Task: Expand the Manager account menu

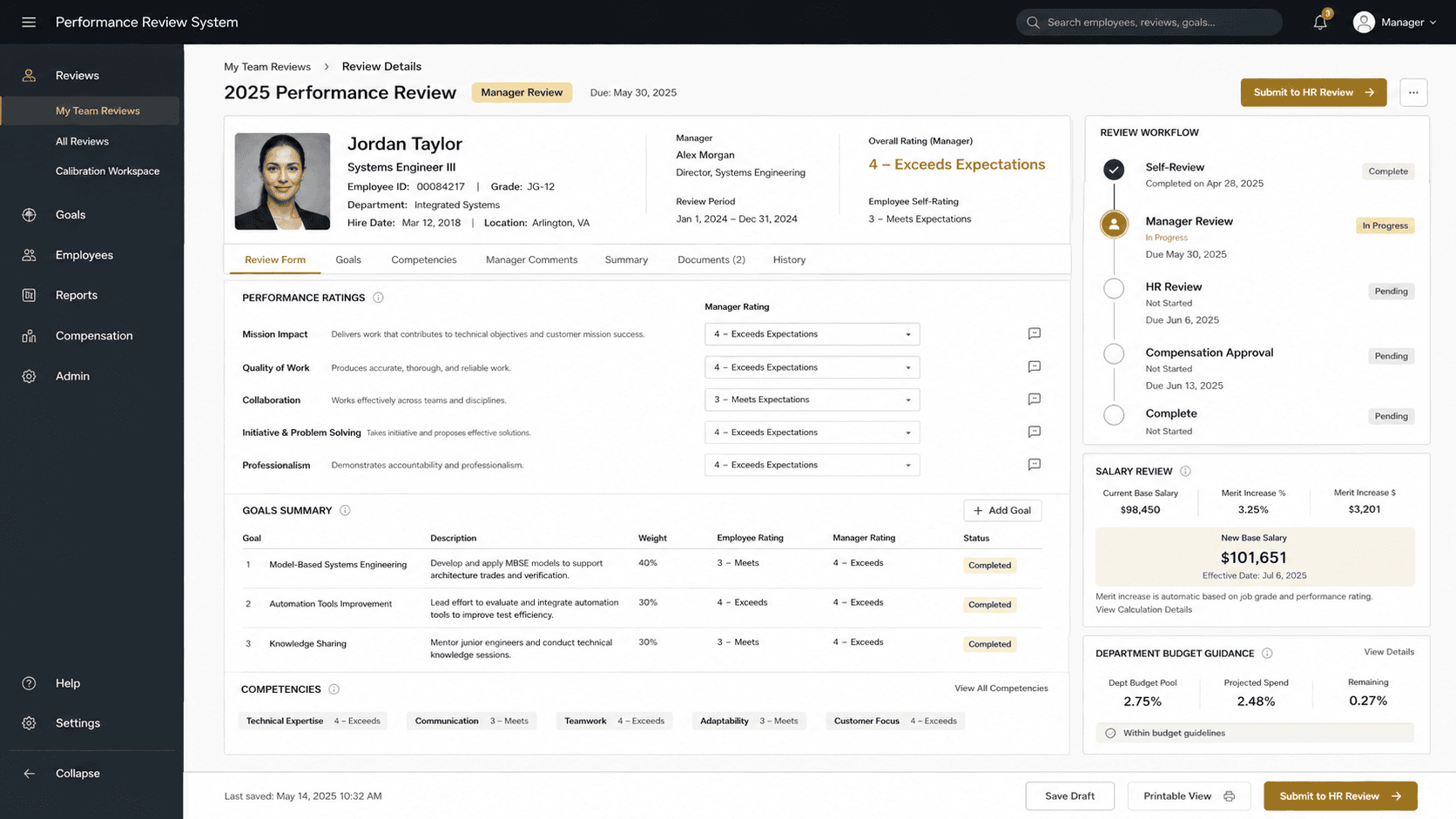Action: point(1394,22)
